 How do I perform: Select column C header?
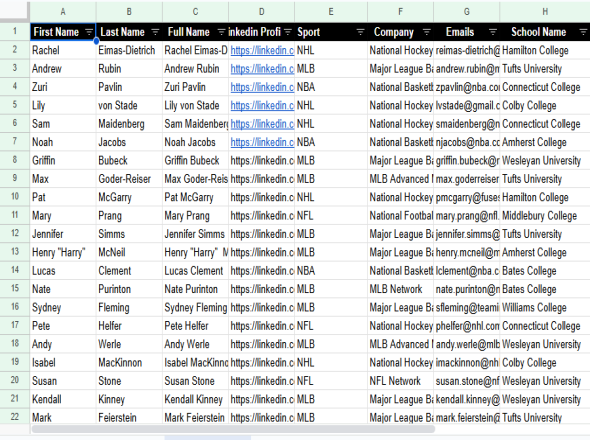[x=195, y=12]
